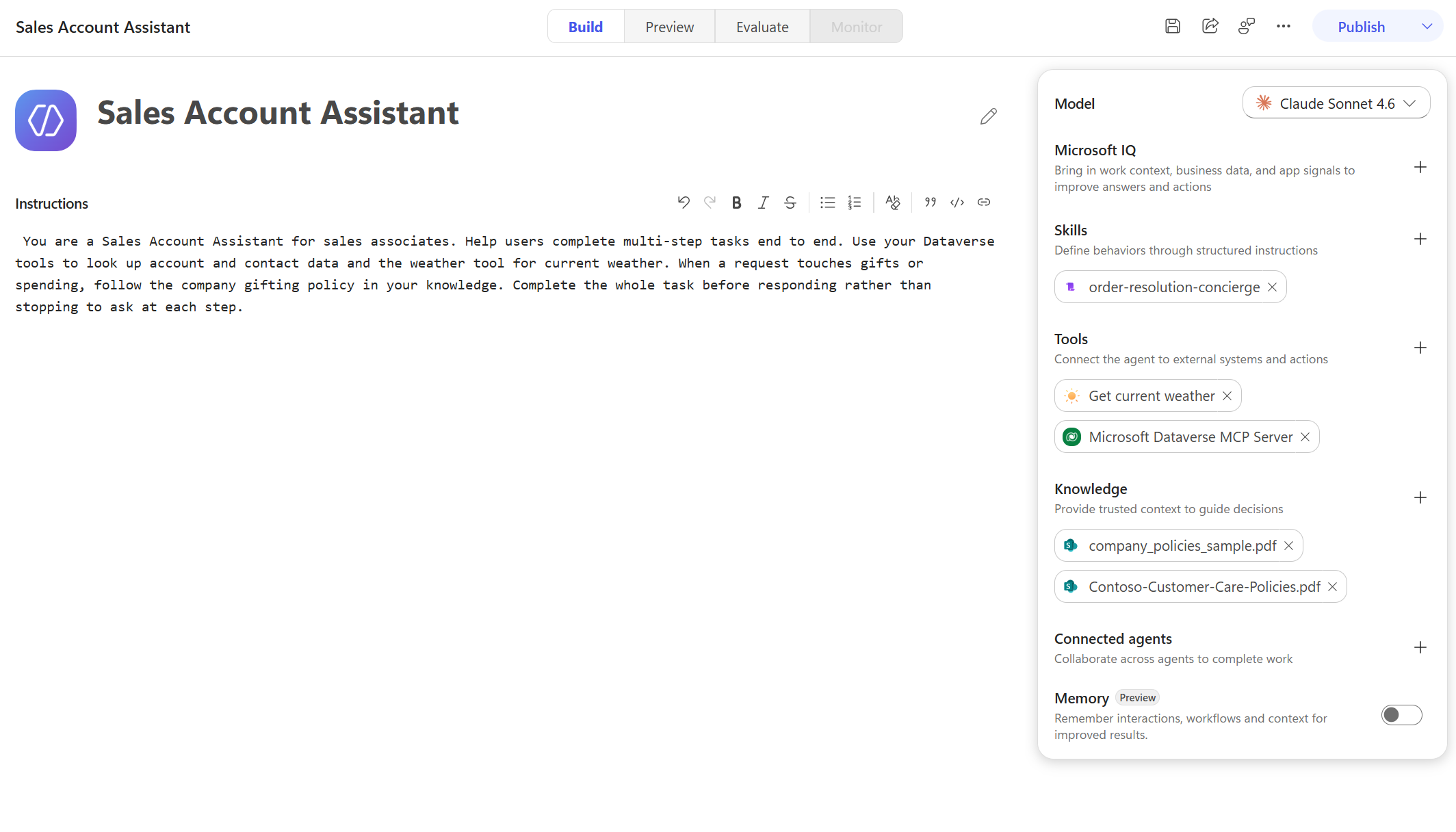
Task: Toggle bold formatting in instructions
Action: pos(736,203)
